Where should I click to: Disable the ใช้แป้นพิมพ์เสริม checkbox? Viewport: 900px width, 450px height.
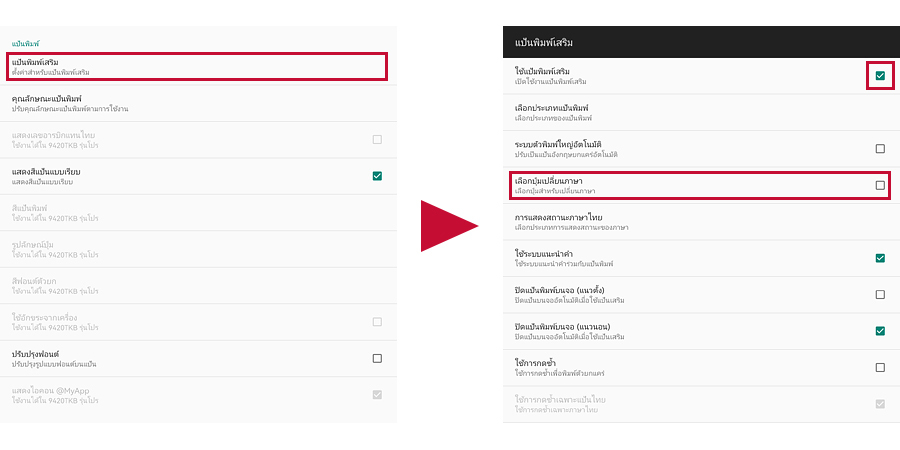pos(880,75)
